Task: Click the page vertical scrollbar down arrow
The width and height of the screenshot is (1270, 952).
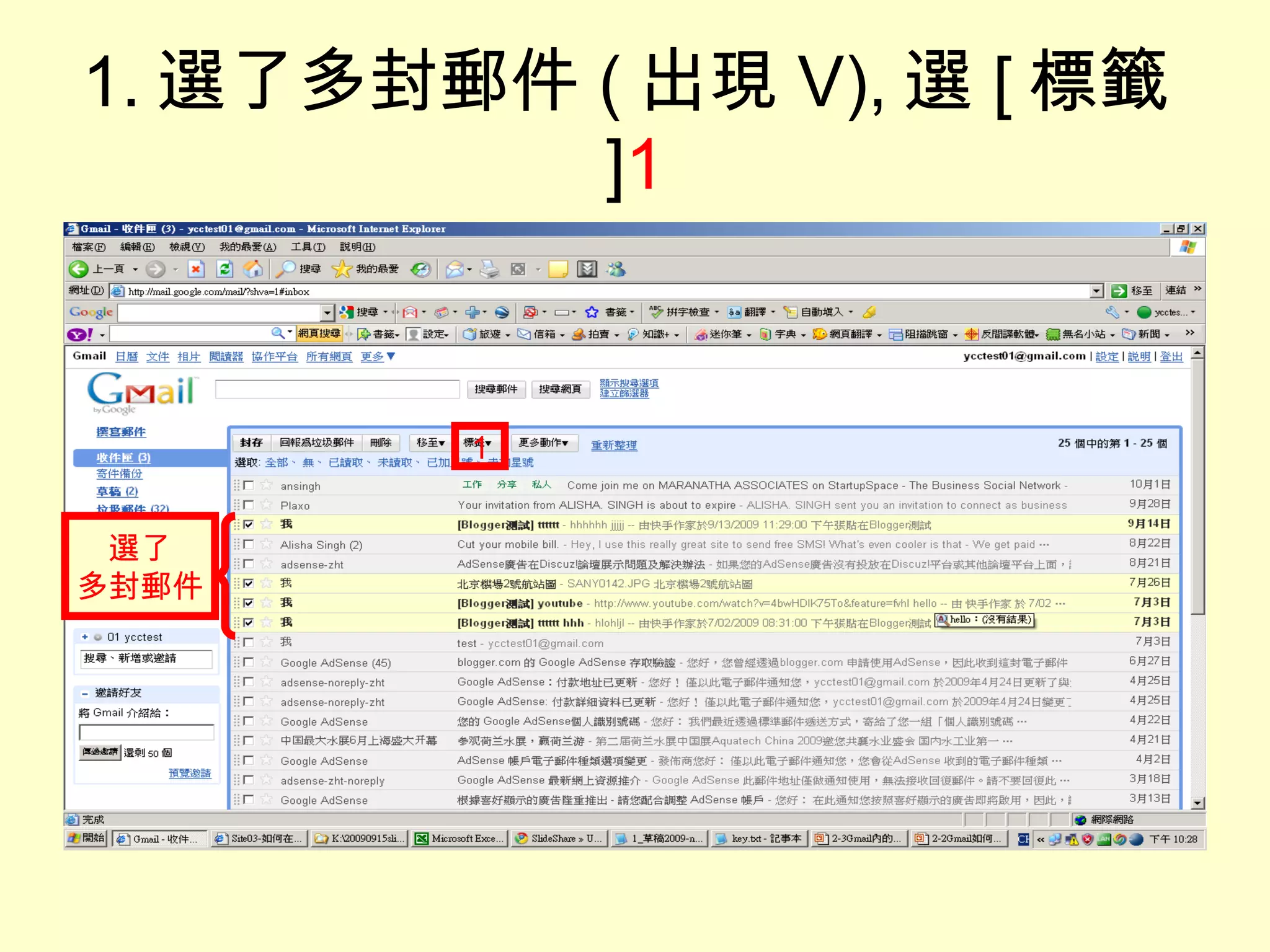Action: pyautogui.click(x=1198, y=803)
